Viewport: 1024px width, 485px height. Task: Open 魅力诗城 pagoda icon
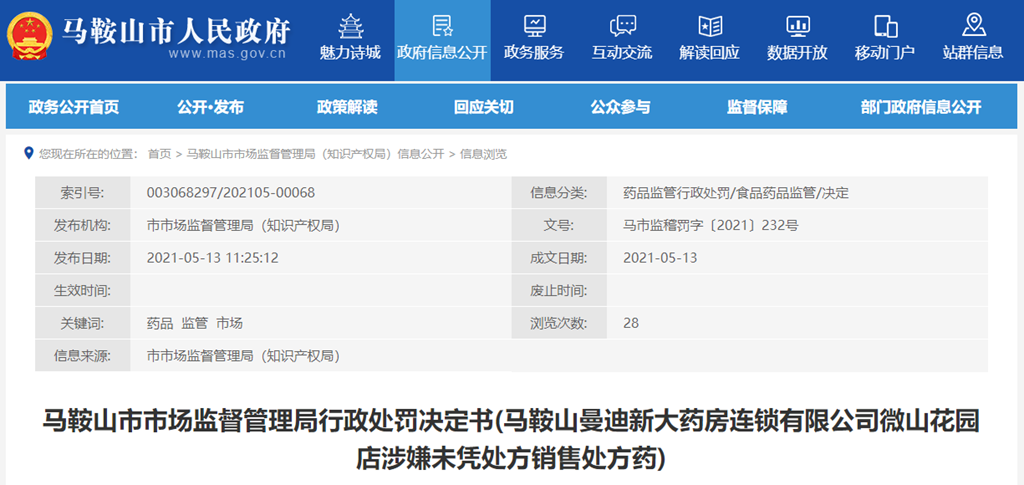click(x=350, y=26)
